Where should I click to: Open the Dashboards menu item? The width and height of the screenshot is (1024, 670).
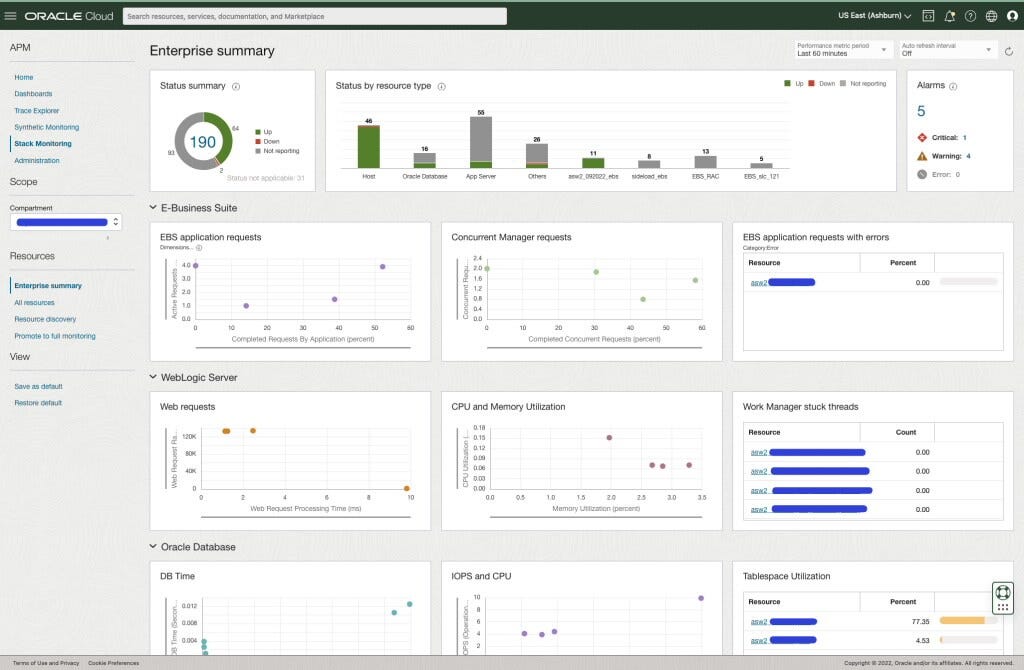tap(36, 94)
